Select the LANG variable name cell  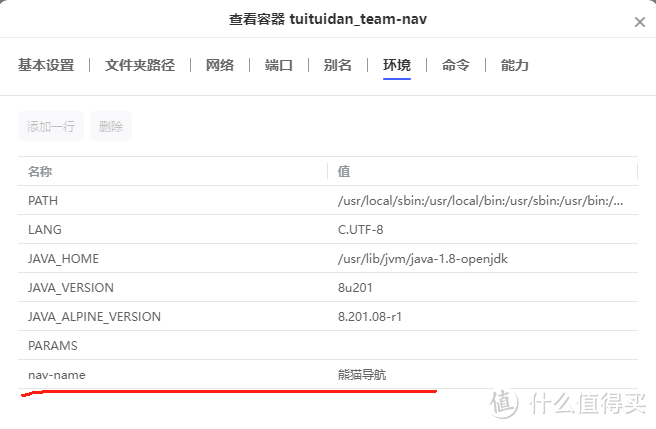[x=172, y=229]
